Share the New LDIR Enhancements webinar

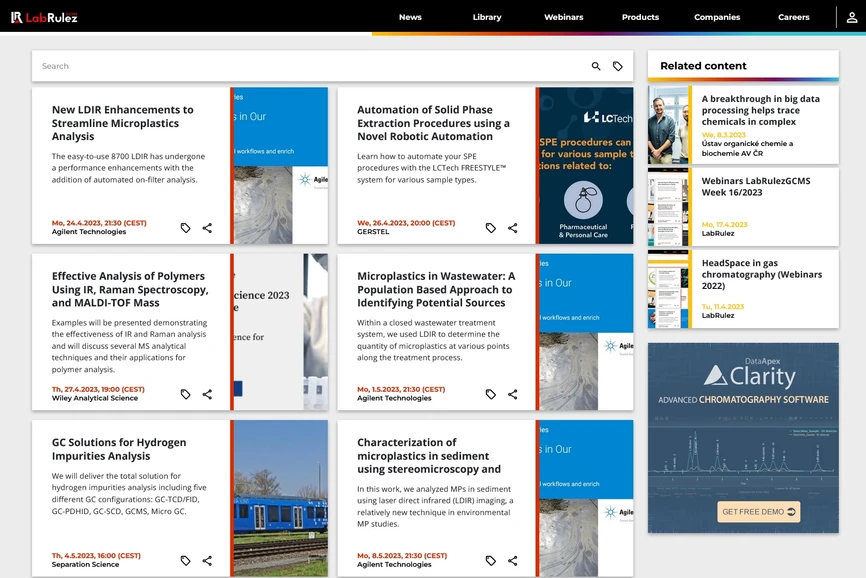[x=207, y=228]
